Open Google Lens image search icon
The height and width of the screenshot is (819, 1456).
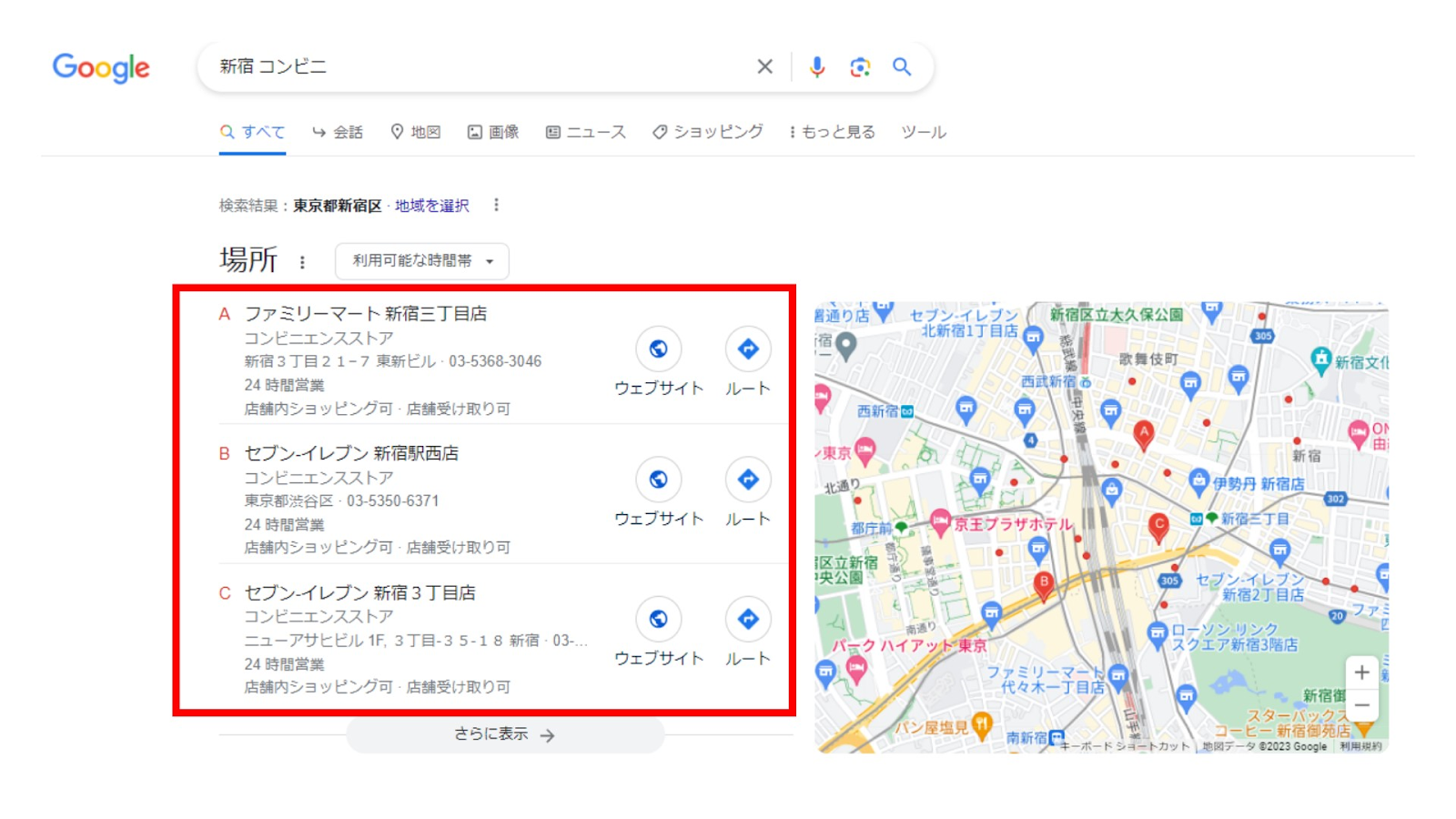[860, 66]
